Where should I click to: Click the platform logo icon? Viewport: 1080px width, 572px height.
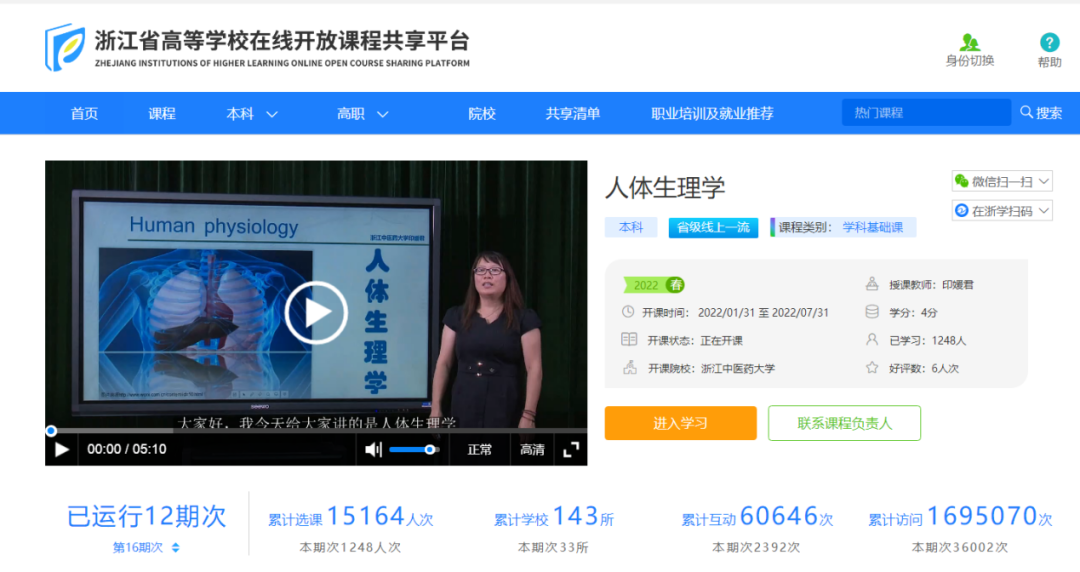(x=65, y=46)
